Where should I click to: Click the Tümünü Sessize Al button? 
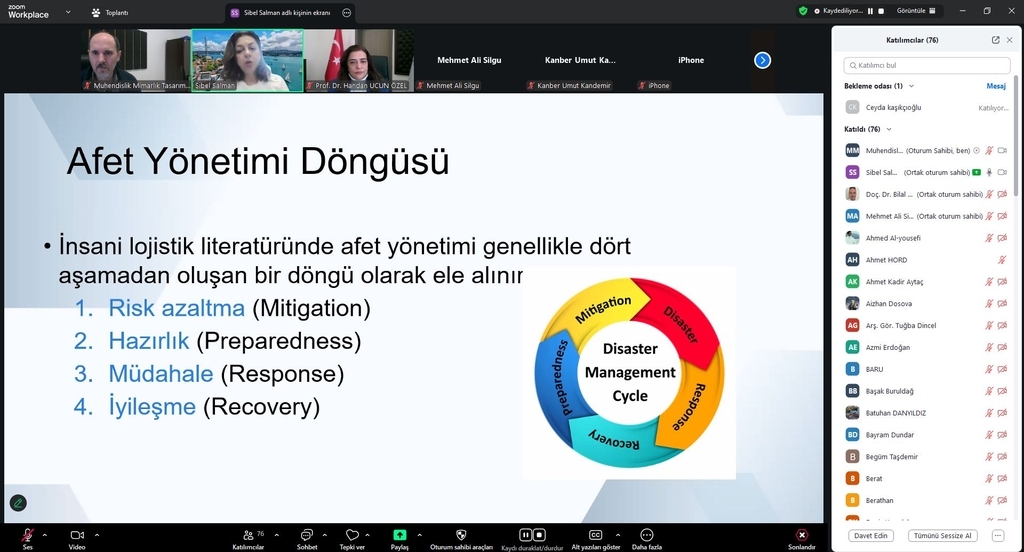tap(941, 536)
